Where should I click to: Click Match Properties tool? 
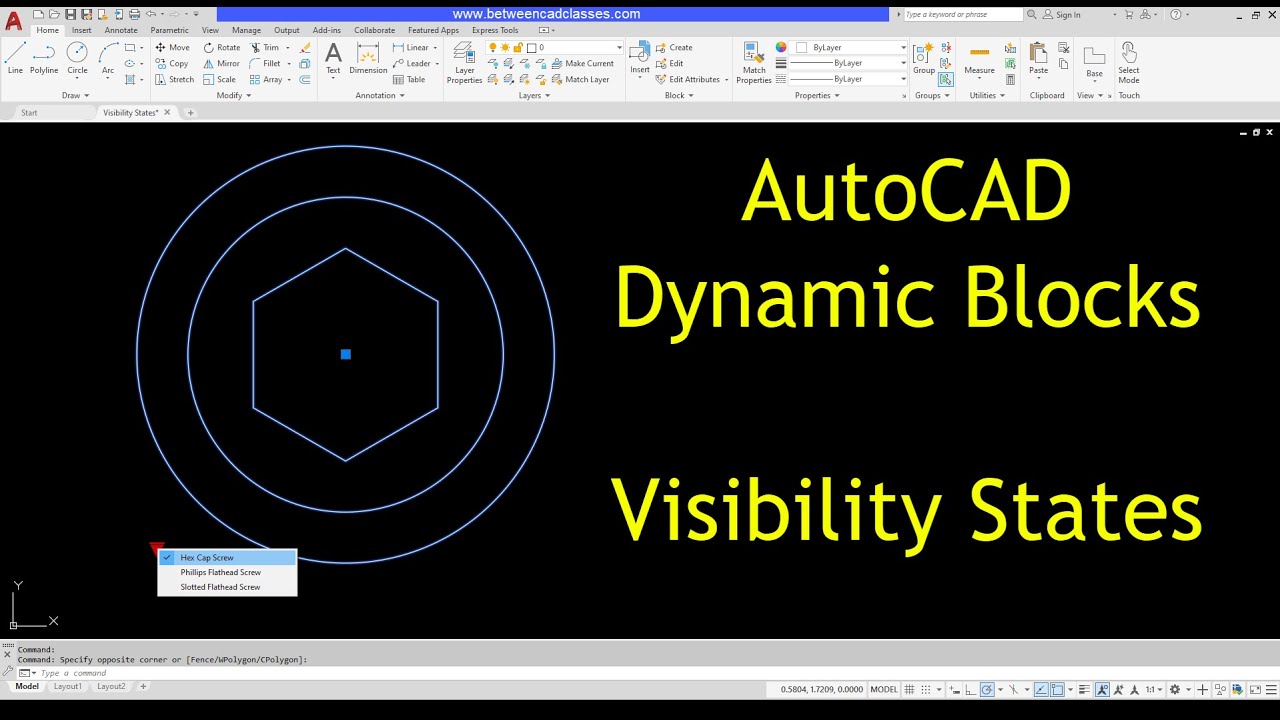pyautogui.click(x=754, y=63)
